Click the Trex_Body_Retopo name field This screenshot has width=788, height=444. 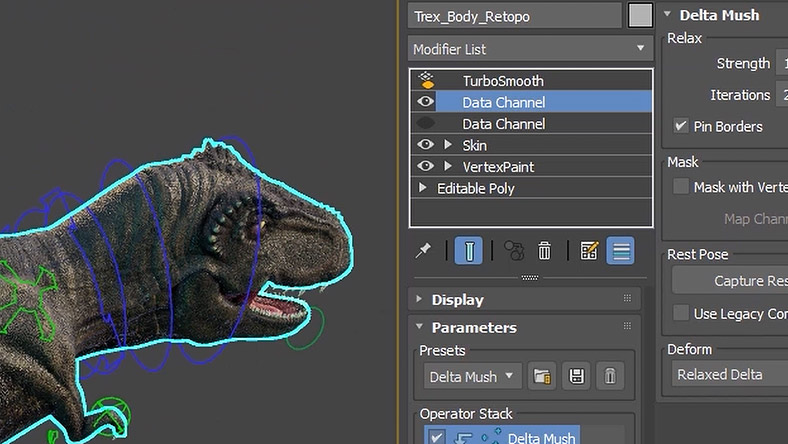[x=515, y=16]
